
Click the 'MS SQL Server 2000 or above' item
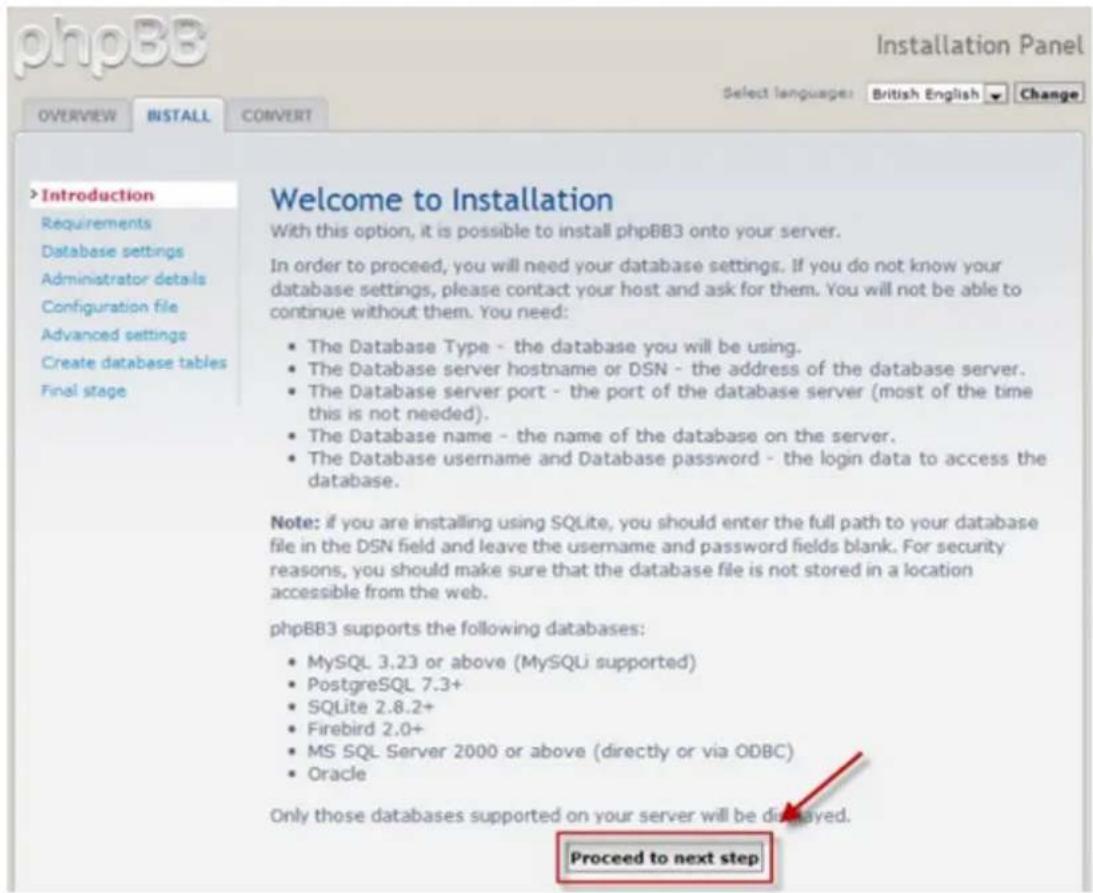(x=551, y=751)
